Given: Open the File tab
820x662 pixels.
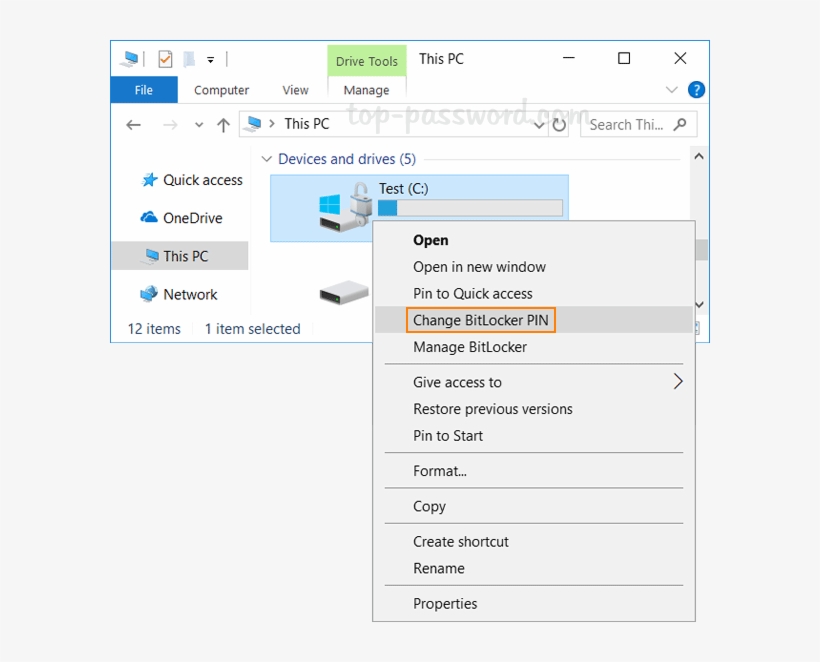Looking at the screenshot, I should tap(144, 90).
